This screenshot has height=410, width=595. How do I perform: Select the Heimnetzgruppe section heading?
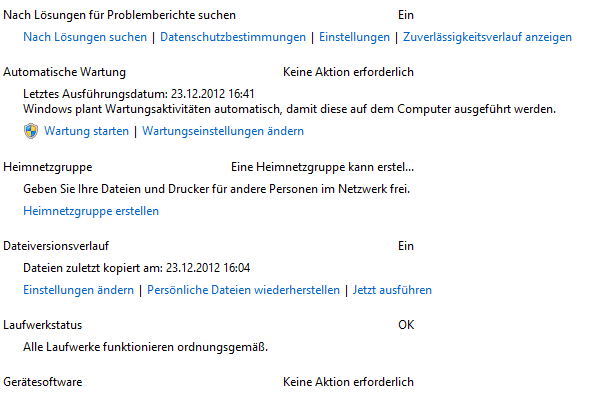(x=48, y=167)
